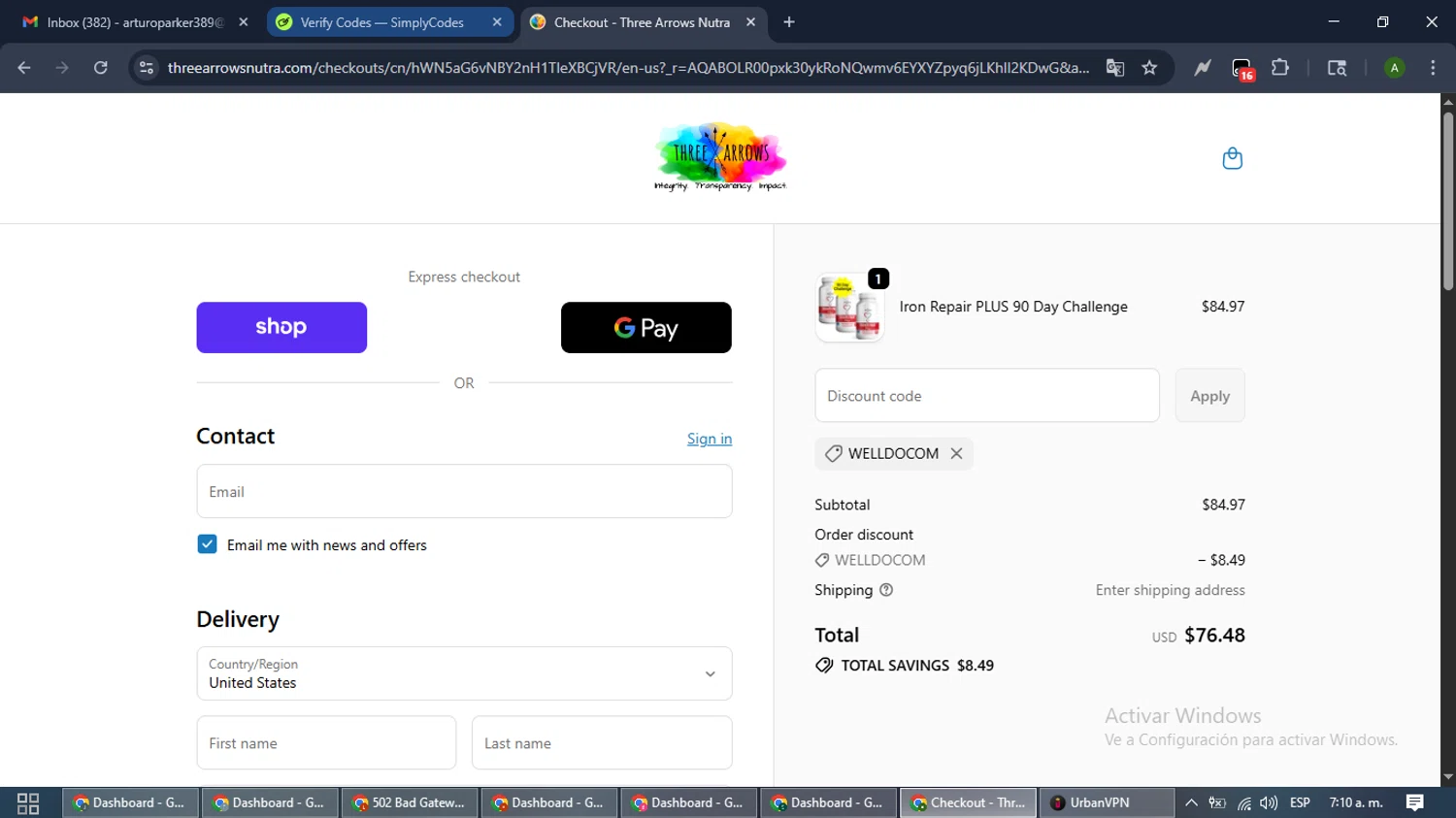1456x818 pixels.
Task: Open a new browser tab
Action: tap(789, 22)
